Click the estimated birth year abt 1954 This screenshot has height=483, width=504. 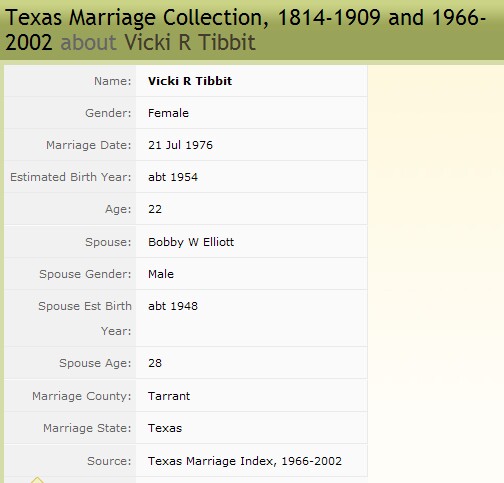173,177
